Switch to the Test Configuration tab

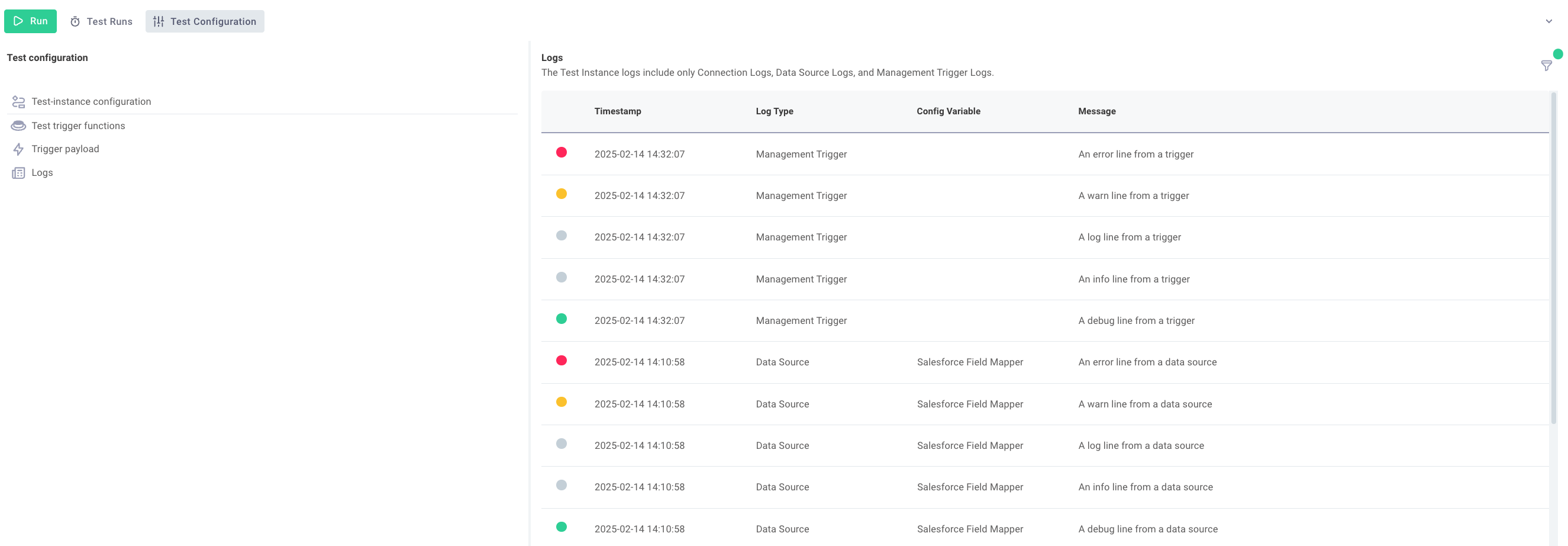[212, 21]
